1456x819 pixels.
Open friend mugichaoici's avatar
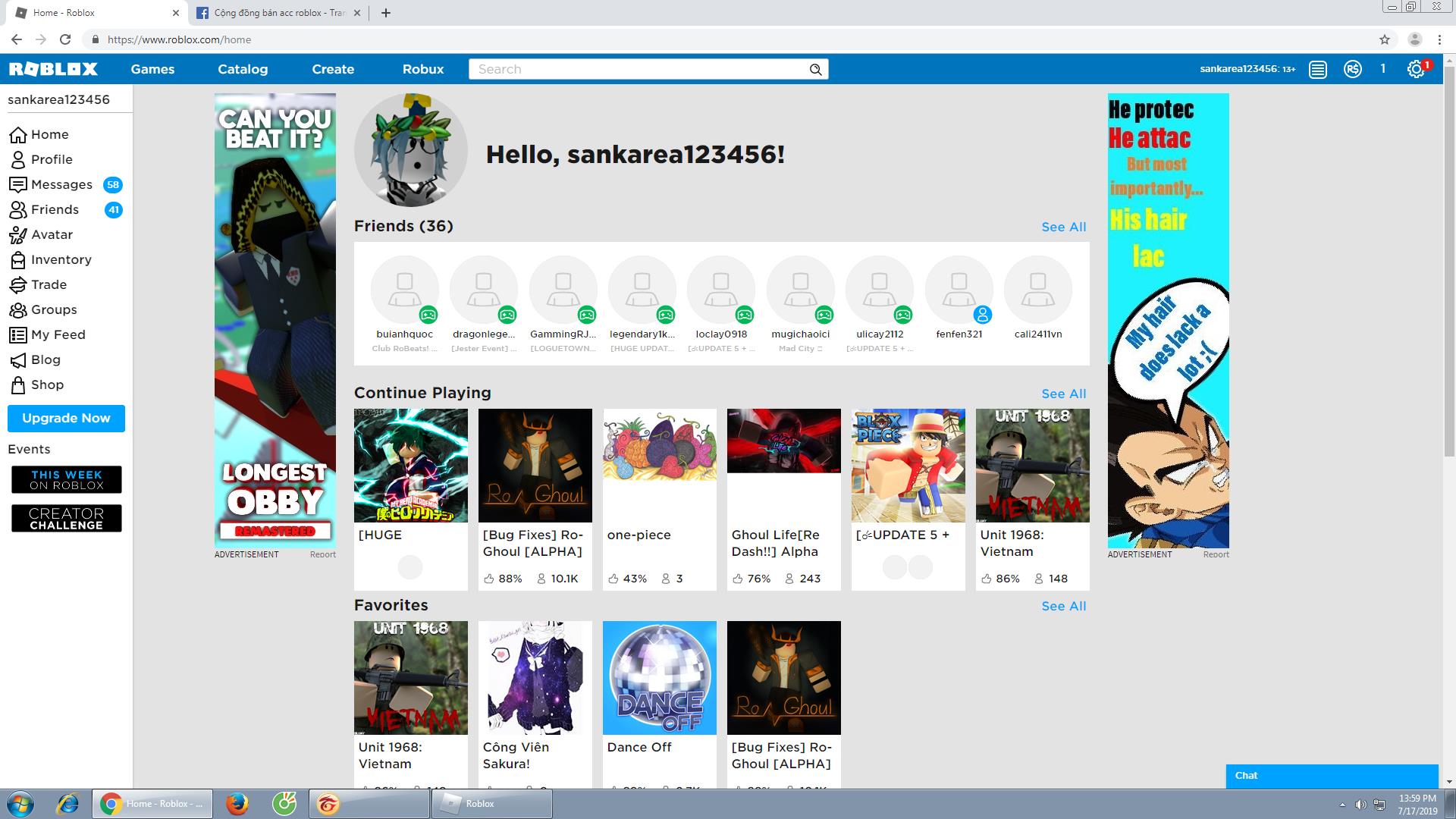click(801, 290)
